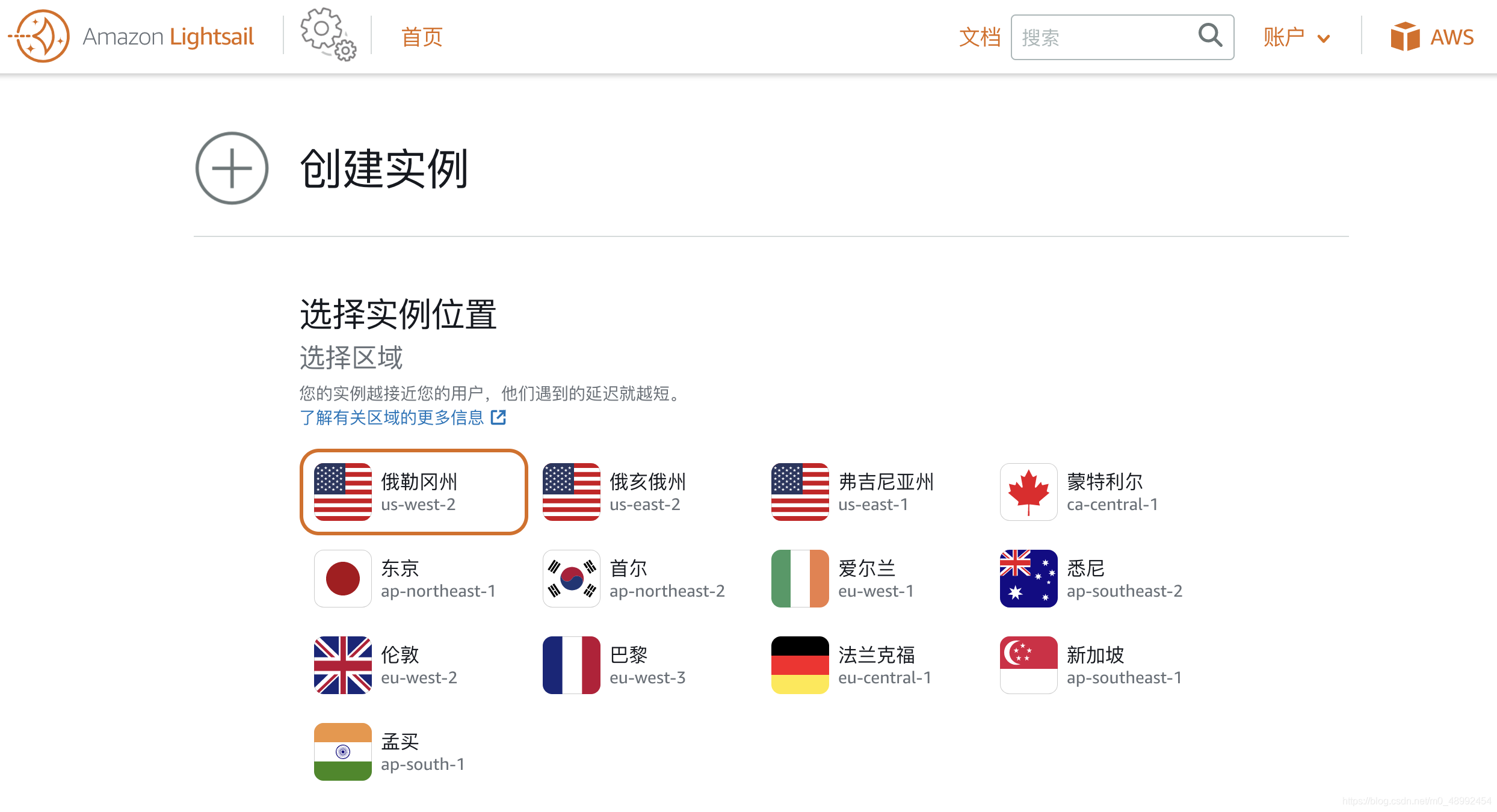Select the Tokyo ap-northeast-1 flag
This screenshot has height=812, width=1497.
tap(342, 579)
